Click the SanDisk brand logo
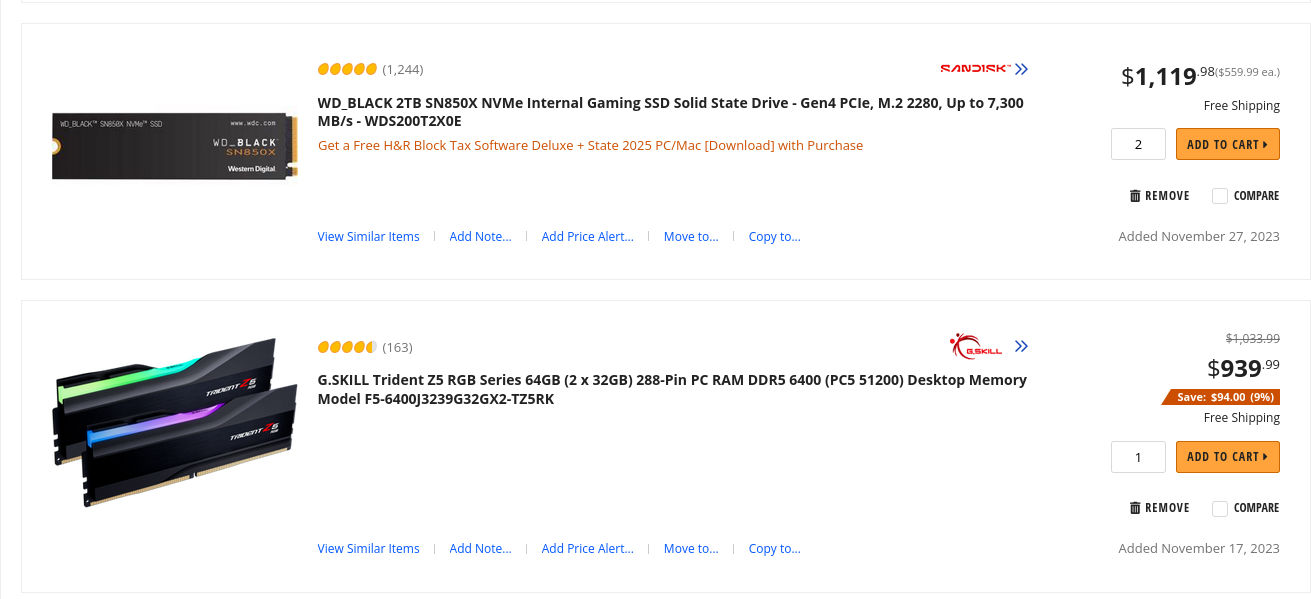Image resolution: width=1311 pixels, height=599 pixels. tap(972, 69)
